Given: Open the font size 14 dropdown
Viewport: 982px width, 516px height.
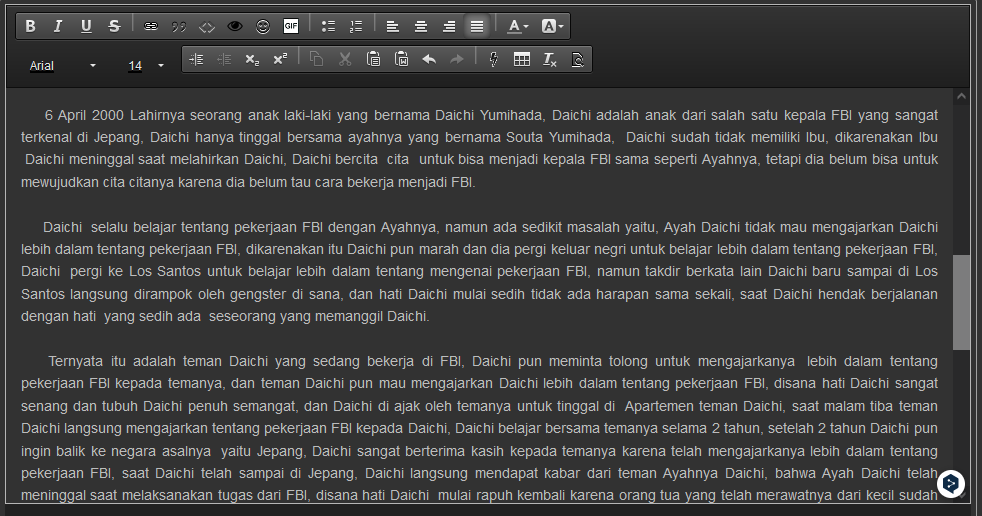Looking at the screenshot, I should coord(146,66).
